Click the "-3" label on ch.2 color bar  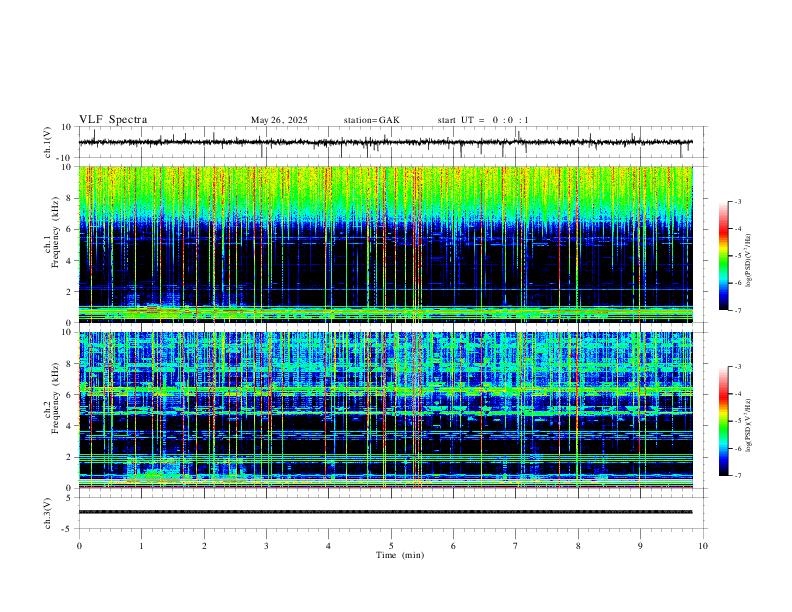[x=737, y=367]
